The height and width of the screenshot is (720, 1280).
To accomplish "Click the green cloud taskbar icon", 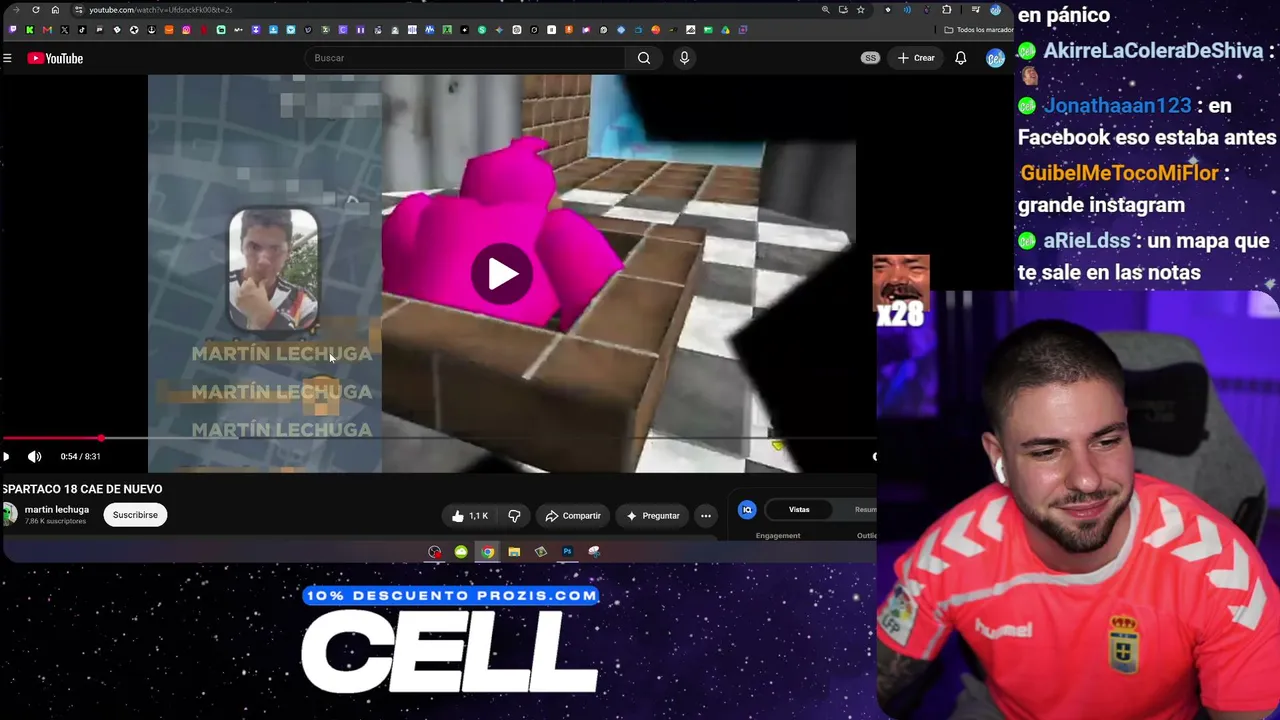I will point(461,552).
